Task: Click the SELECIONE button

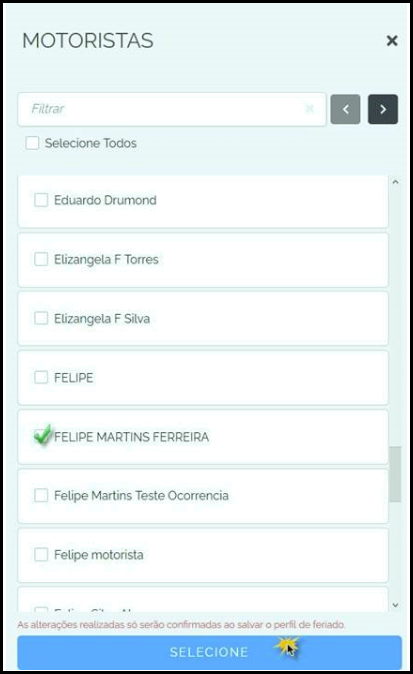Action: pyautogui.click(x=209, y=652)
